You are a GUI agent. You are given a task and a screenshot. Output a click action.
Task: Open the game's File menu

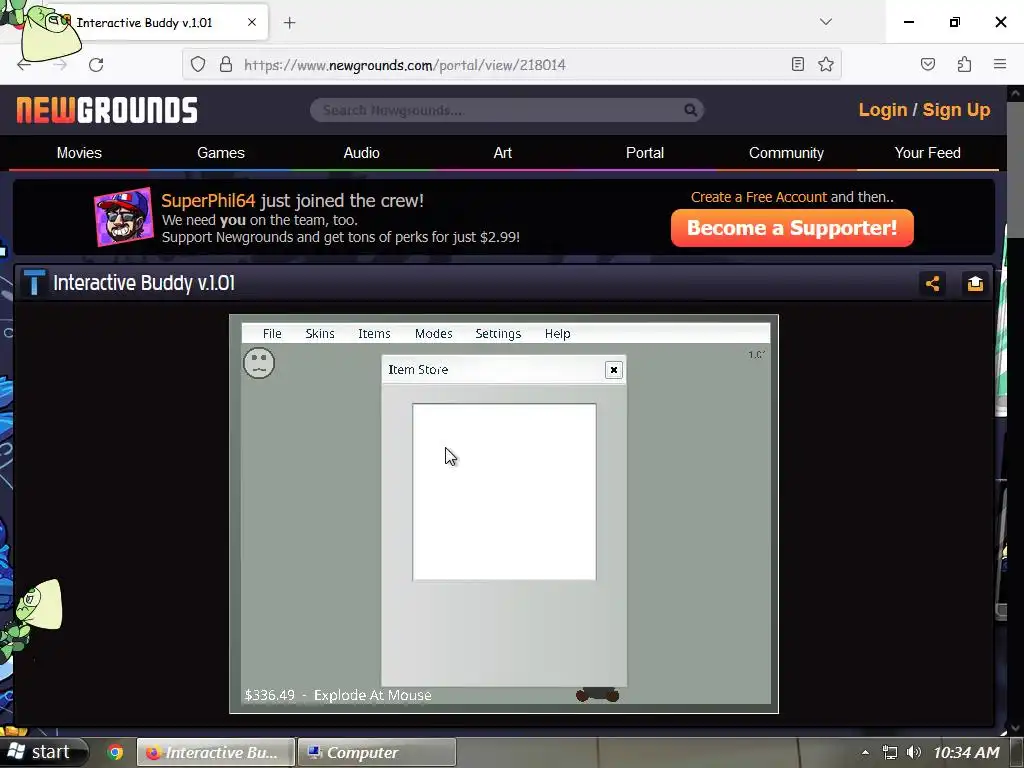coord(272,334)
